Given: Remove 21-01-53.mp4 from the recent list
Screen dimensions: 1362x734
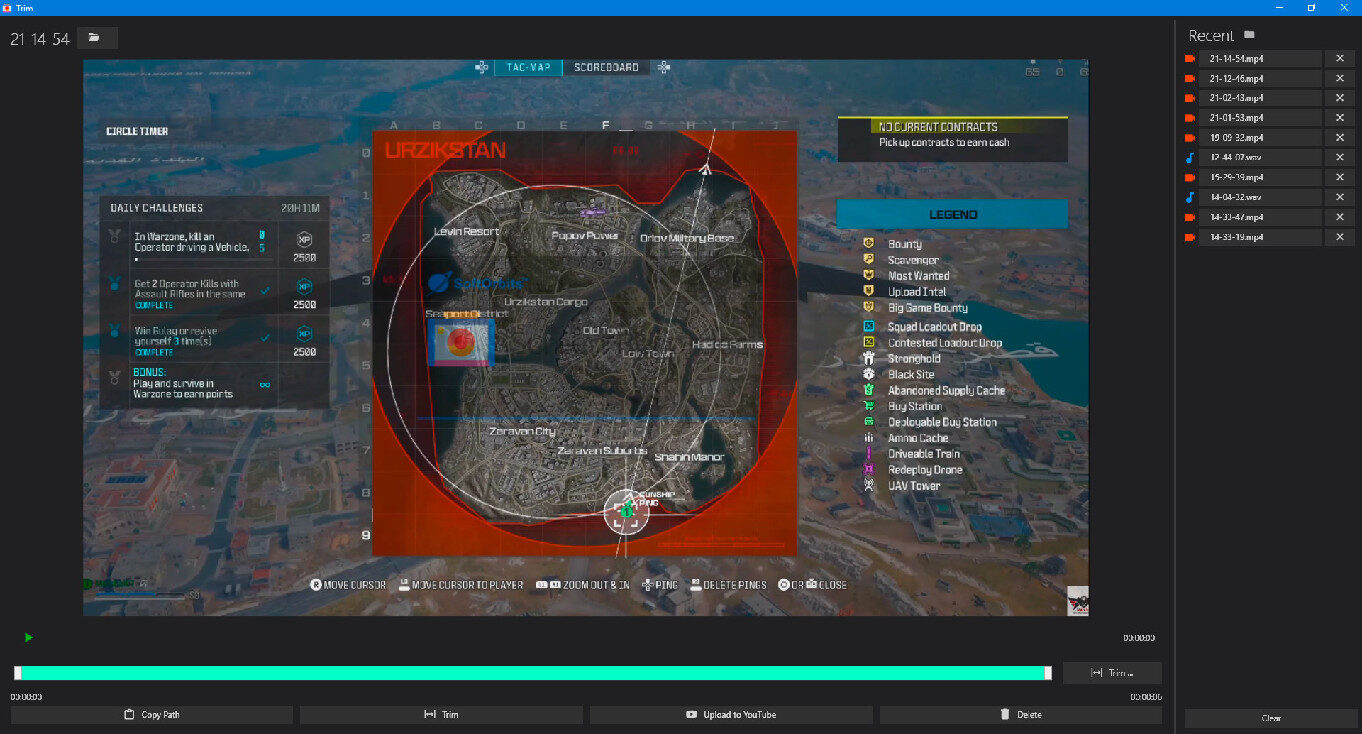Looking at the screenshot, I should tap(1340, 118).
